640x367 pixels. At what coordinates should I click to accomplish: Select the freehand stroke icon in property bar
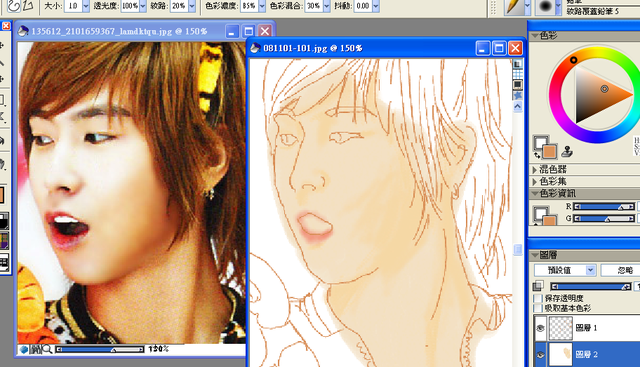tap(13, 6)
